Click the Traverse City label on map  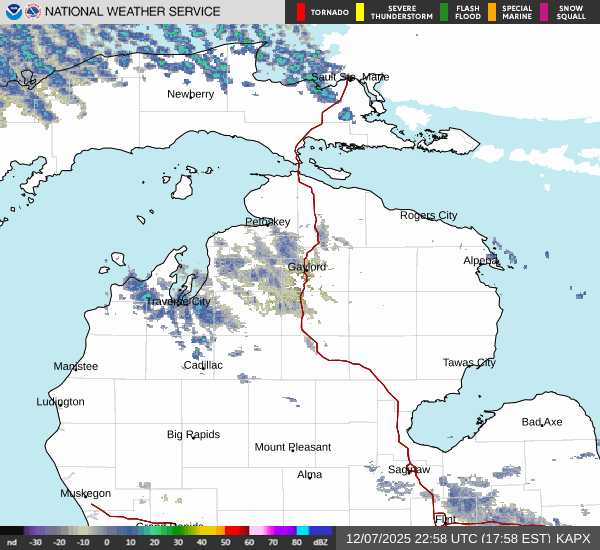[177, 301]
